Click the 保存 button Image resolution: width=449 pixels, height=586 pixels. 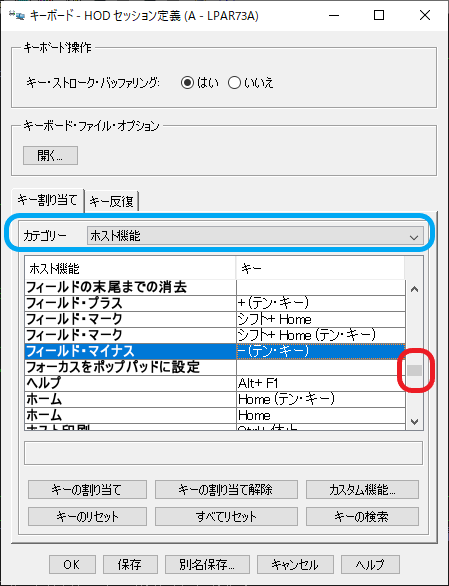[130, 564]
